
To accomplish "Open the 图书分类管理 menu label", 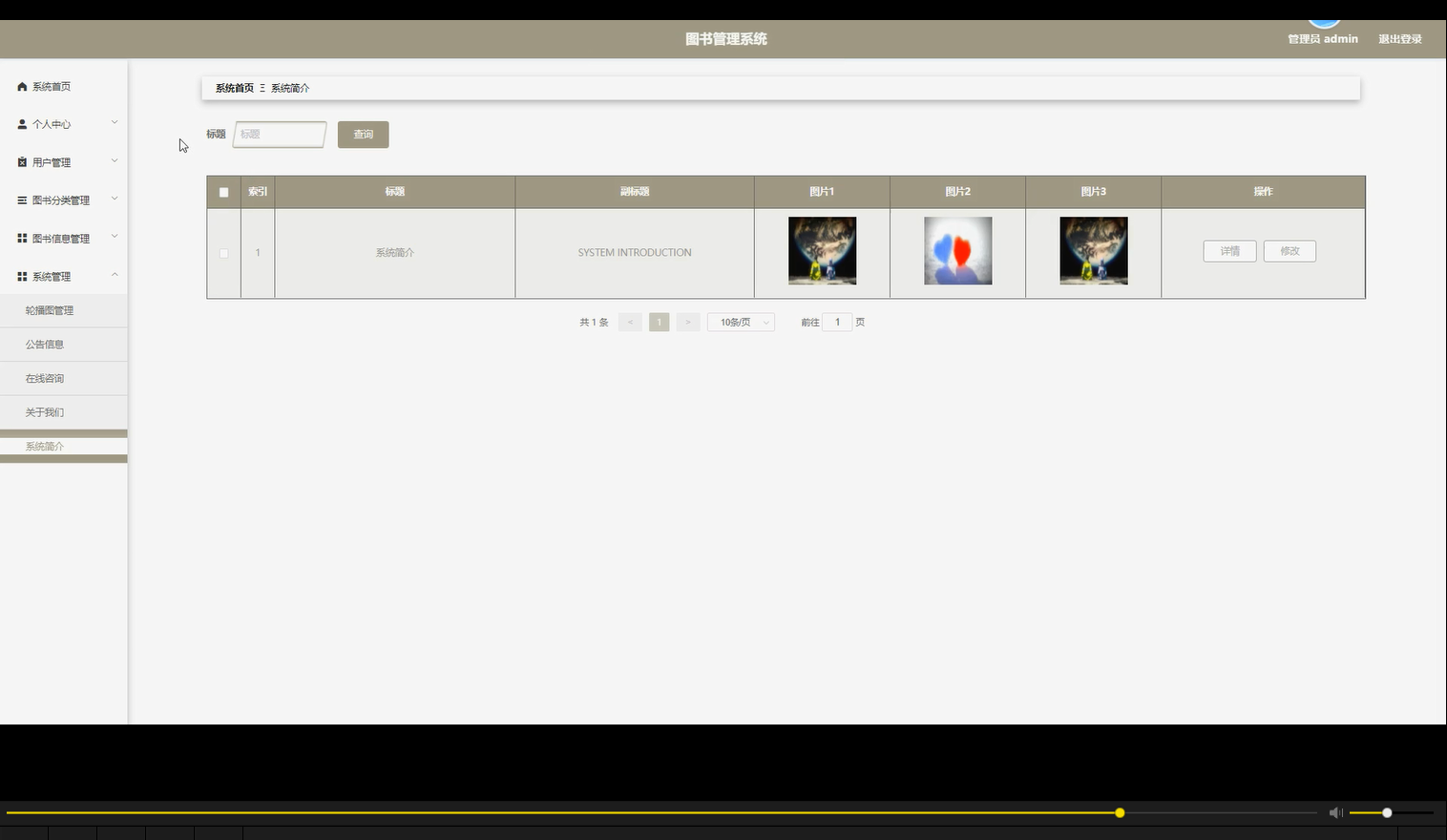I will pos(61,200).
